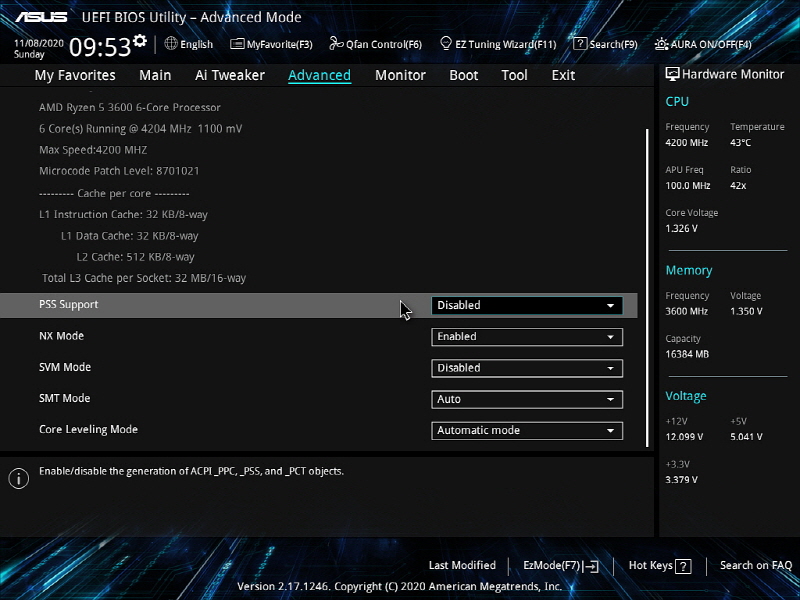
Task: Click the Microcode Patch Level: 8701021 line
Action: pyautogui.click(x=119, y=171)
